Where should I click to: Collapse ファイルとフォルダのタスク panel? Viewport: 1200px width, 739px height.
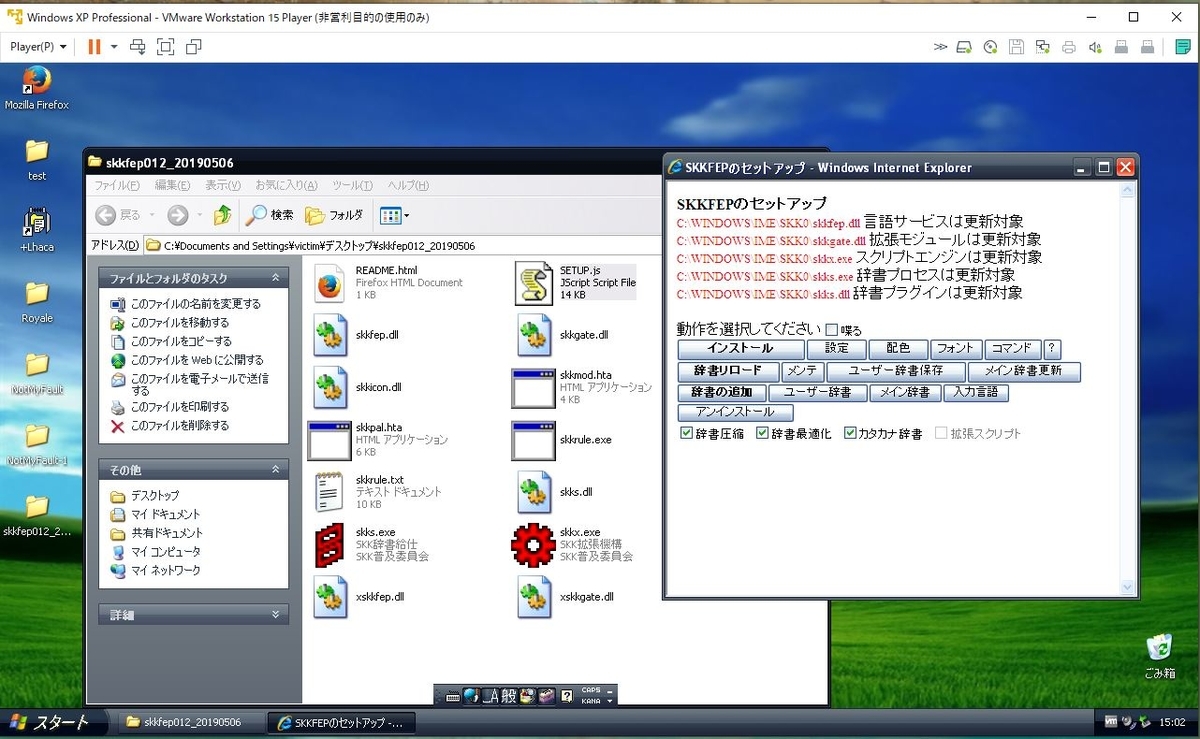pos(275,278)
